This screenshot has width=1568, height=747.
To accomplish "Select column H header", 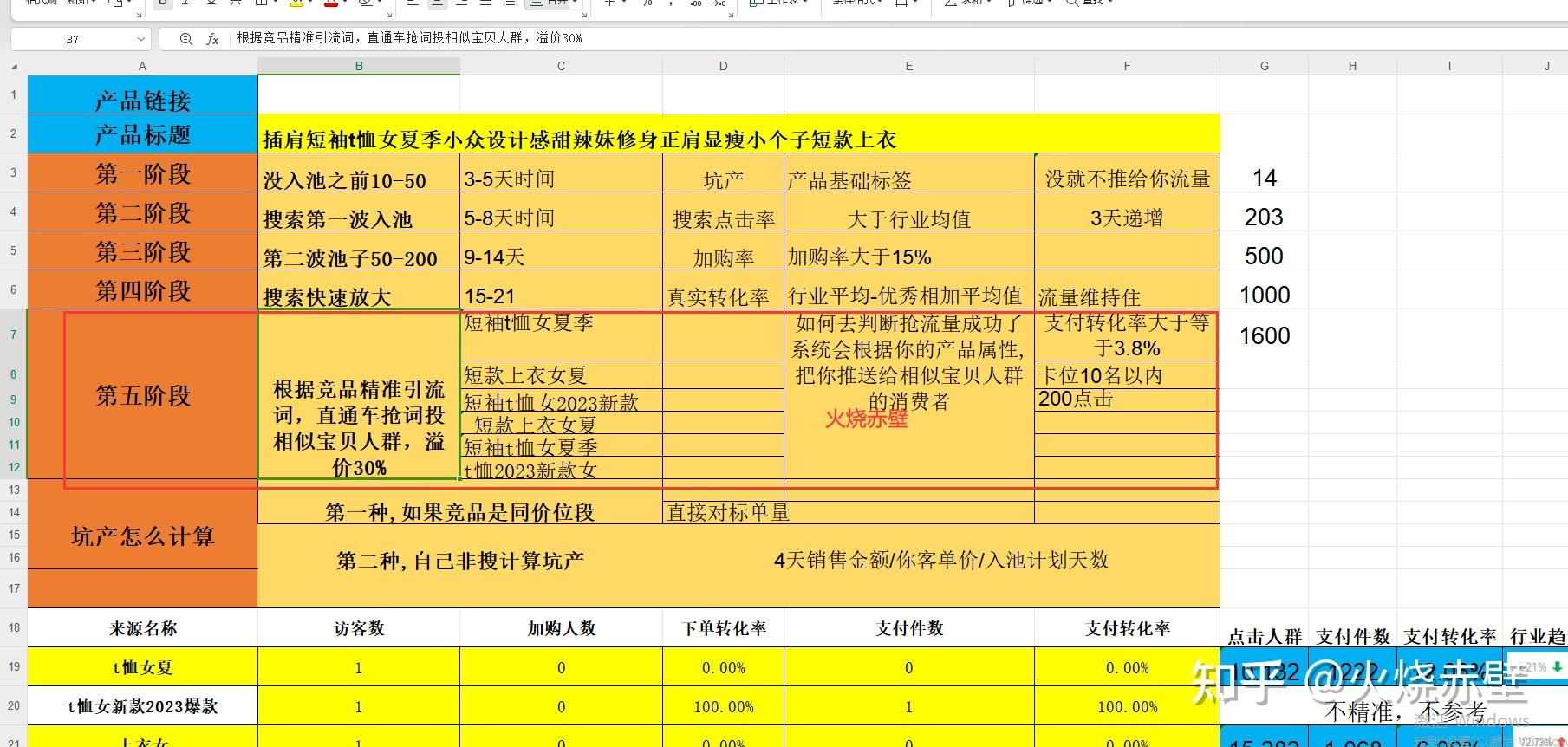I will [x=1352, y=66].
